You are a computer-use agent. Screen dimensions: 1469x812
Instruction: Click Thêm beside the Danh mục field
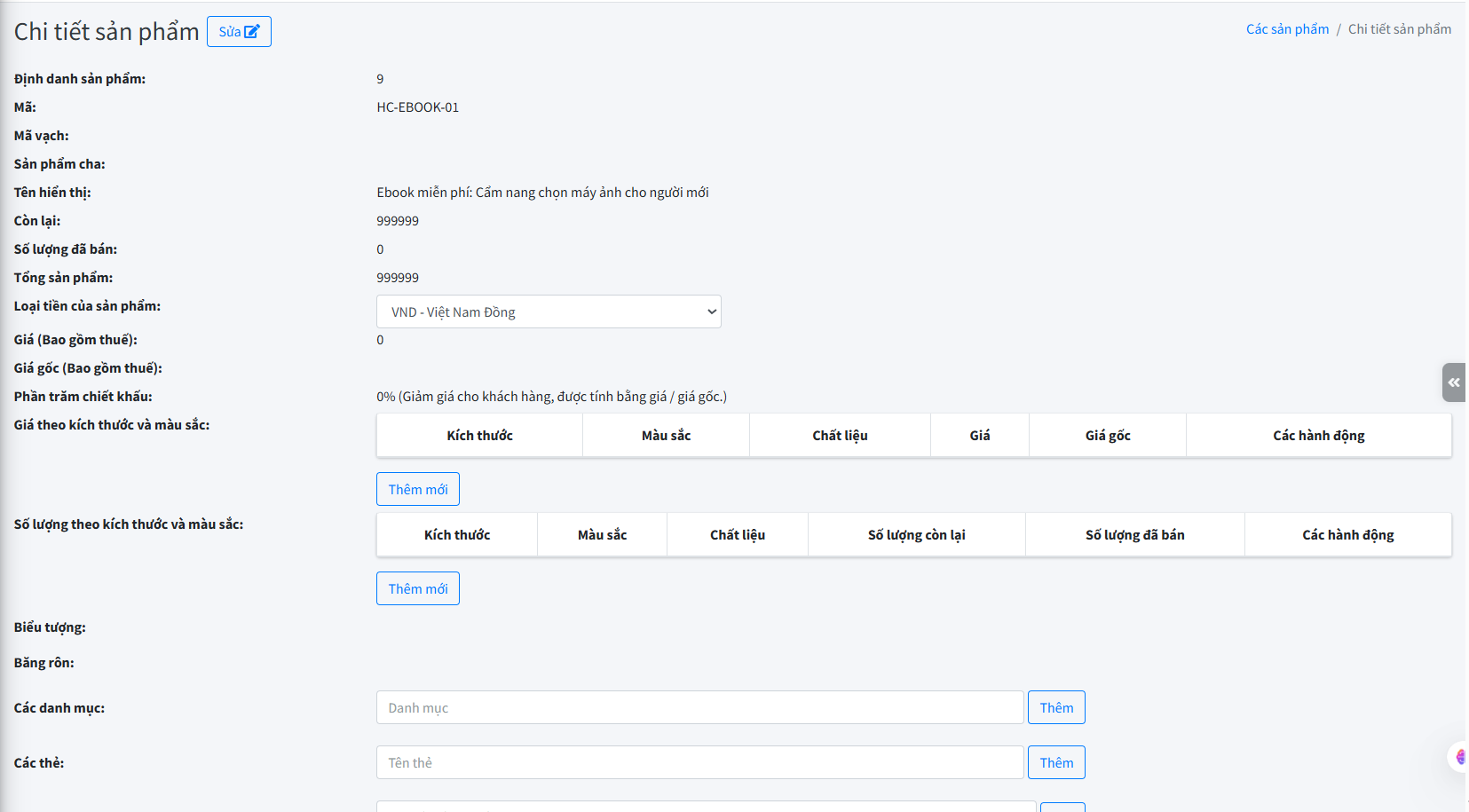coord(1056,707)
